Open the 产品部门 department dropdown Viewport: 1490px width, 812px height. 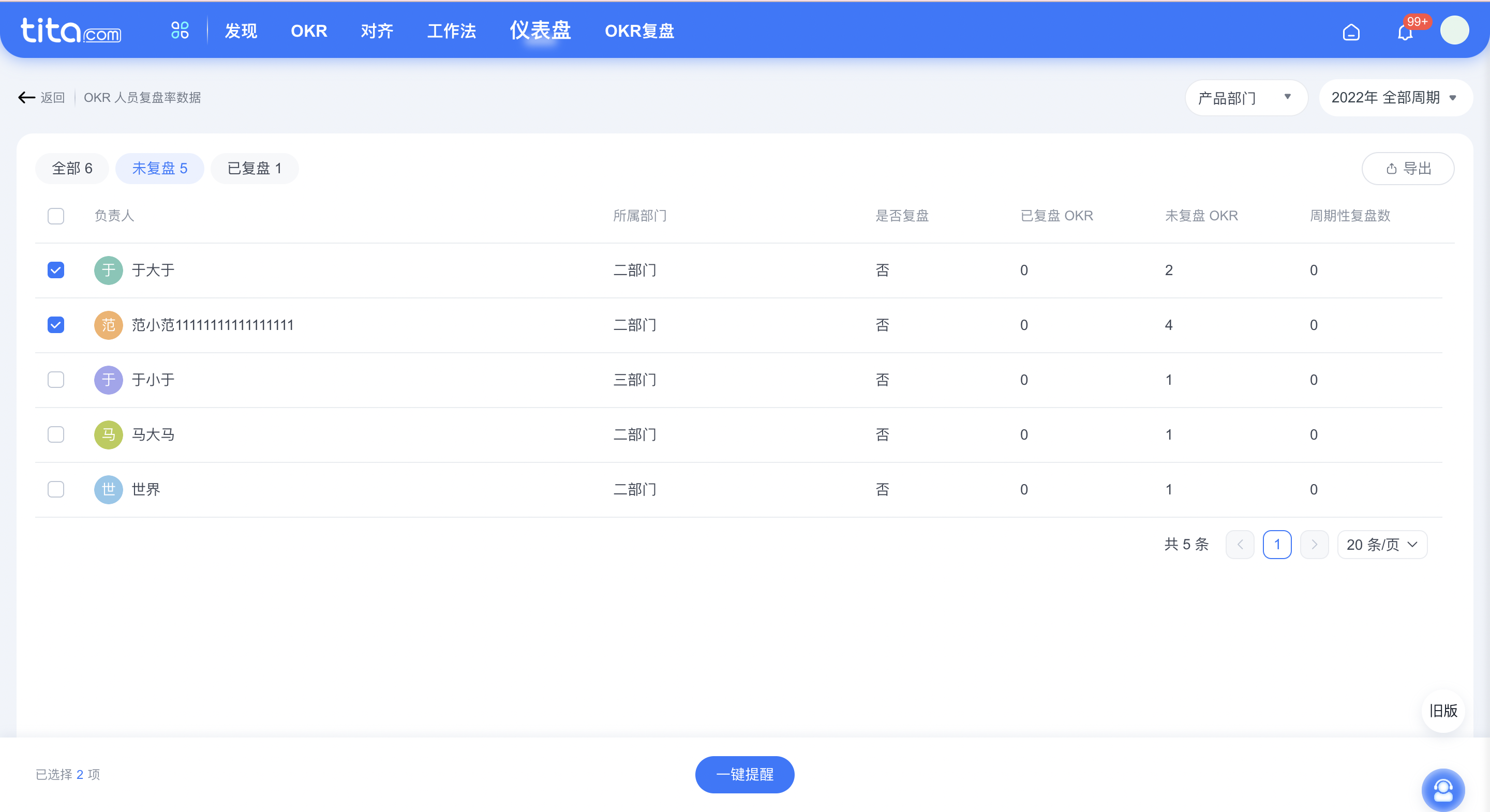(1246, 98)
